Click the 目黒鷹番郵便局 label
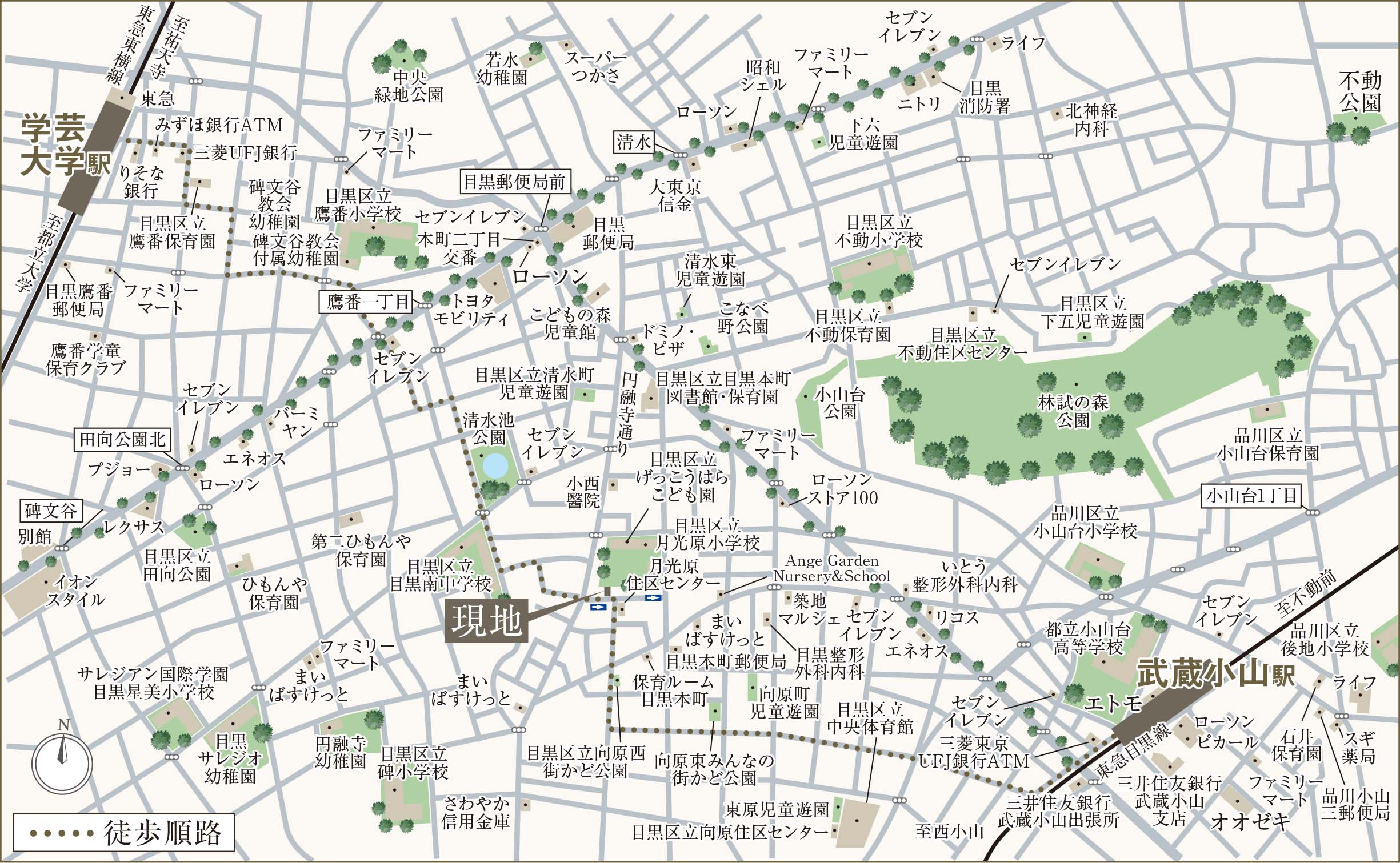The image size is (1400, 863). point(79,300)
